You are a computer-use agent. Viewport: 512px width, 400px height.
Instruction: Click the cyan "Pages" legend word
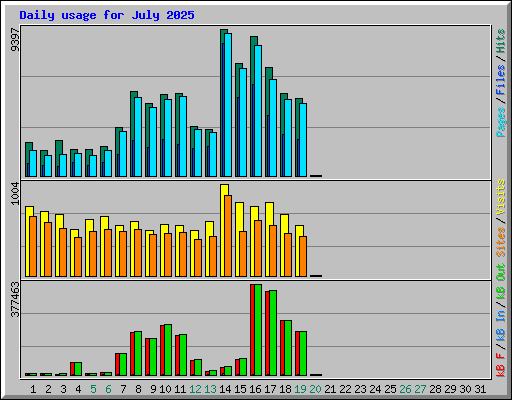point(501,122)
